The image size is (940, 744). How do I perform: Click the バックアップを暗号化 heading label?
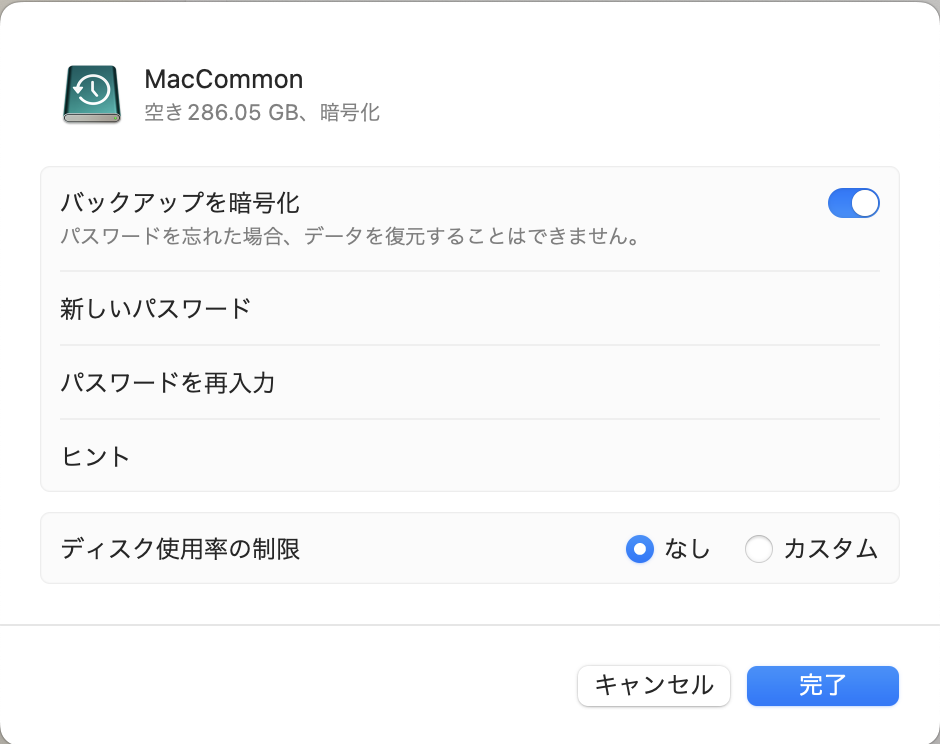pyautogui.click(x=180, y=203)
